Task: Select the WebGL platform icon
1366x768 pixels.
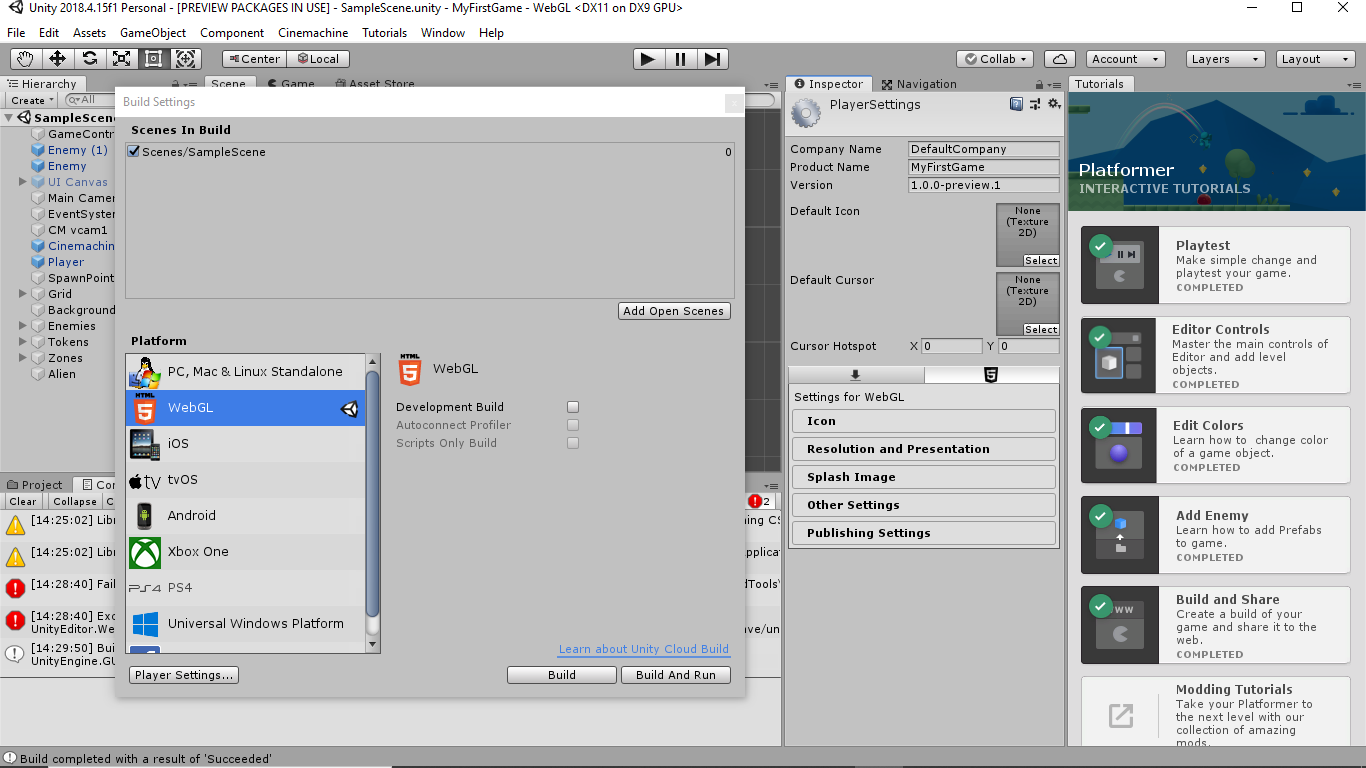Action: pyautogui.click(x=145, y=408)
